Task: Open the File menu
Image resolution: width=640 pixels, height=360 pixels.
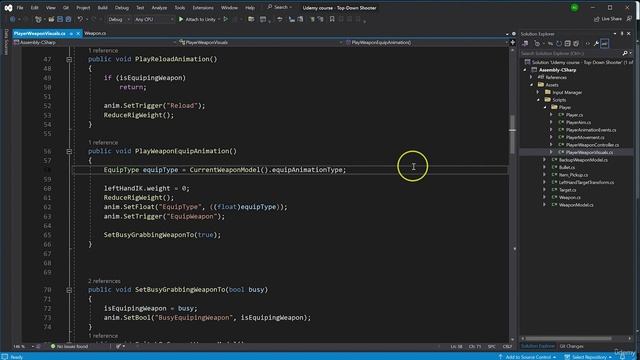Action: pos(20,8)
